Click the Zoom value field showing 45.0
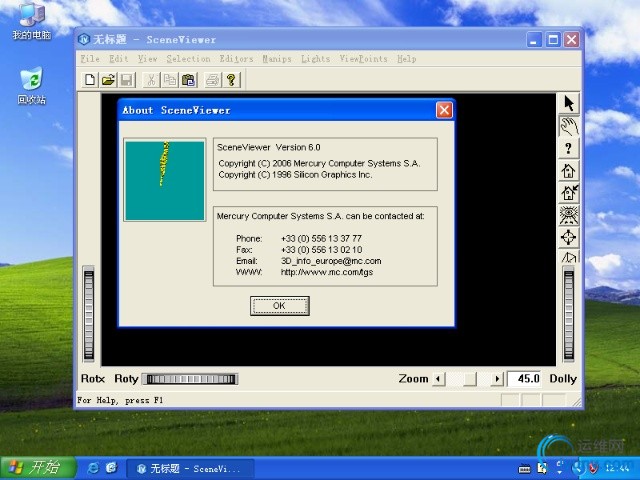This screenshot has height=480, width=640. [x=525, y=379]
